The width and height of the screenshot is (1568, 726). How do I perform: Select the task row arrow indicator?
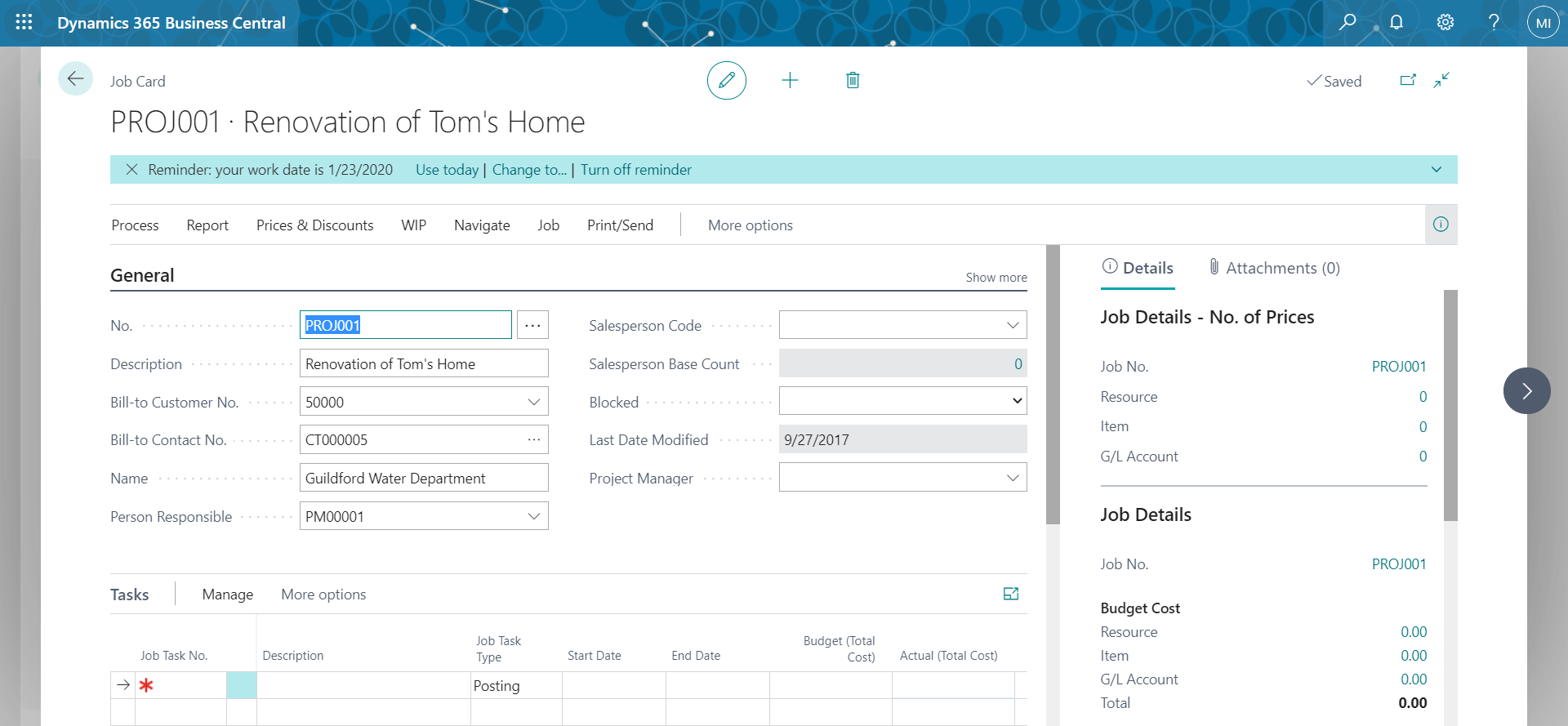point(123,685)
